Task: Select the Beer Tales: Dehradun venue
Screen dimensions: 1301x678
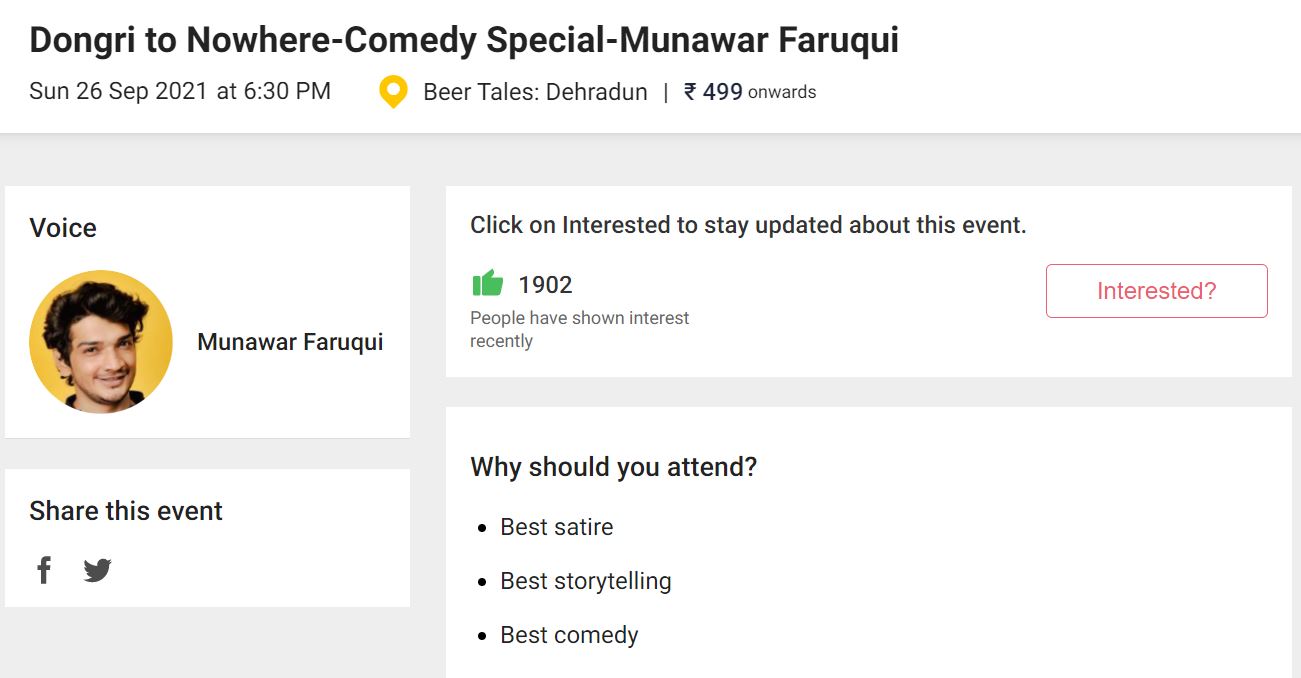Action: point(535,92)
